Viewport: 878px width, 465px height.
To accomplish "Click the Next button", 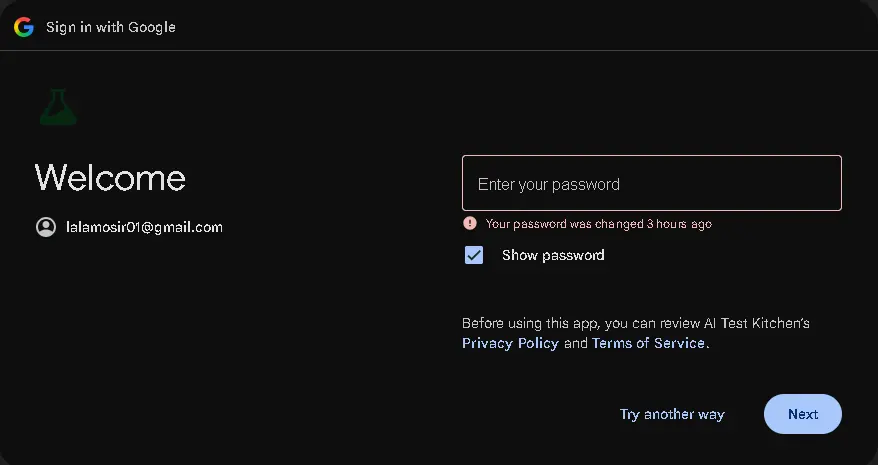I will tap(803, 414).
